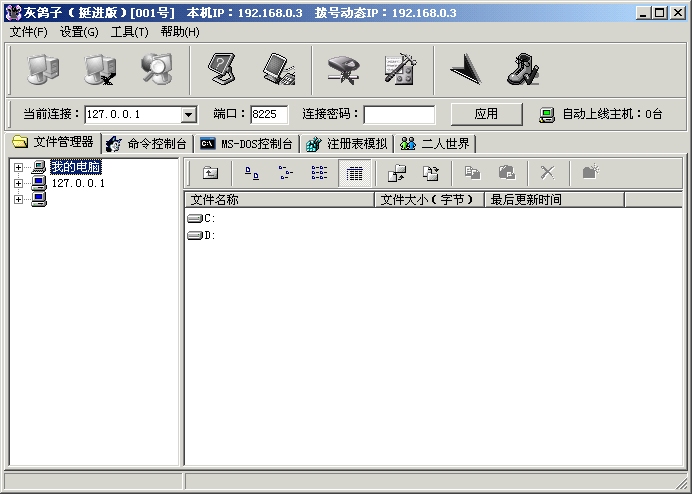Click the up-one-folder icon in file toolbar
Screen dimensions: 692x494
tap(210, 173)
